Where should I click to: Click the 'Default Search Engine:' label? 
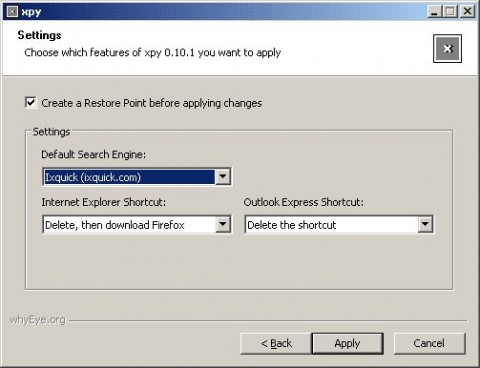(x=94, y=155)
